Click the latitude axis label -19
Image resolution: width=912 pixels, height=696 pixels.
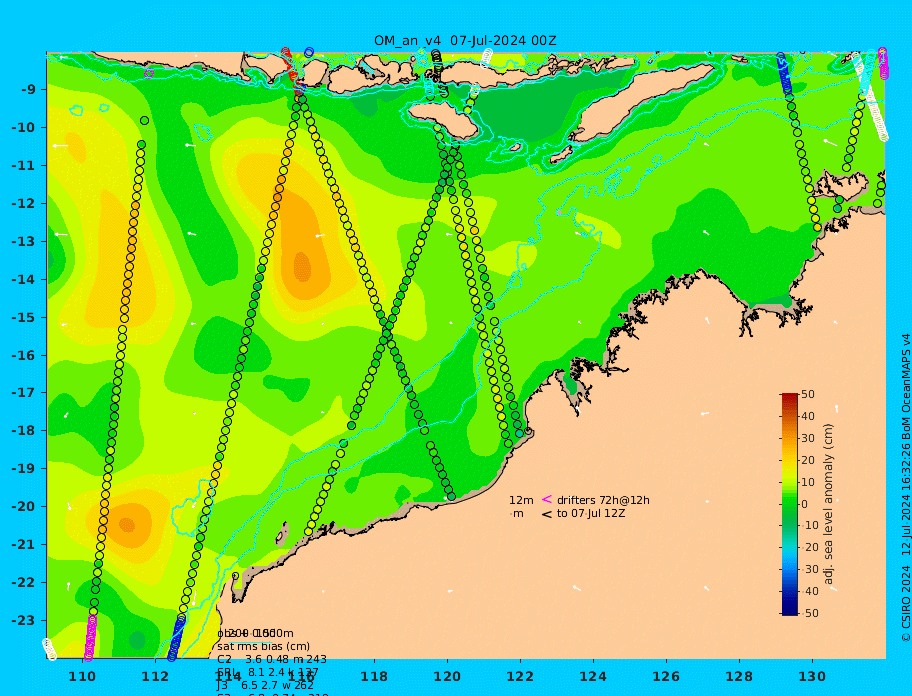[x=26, y=469]
